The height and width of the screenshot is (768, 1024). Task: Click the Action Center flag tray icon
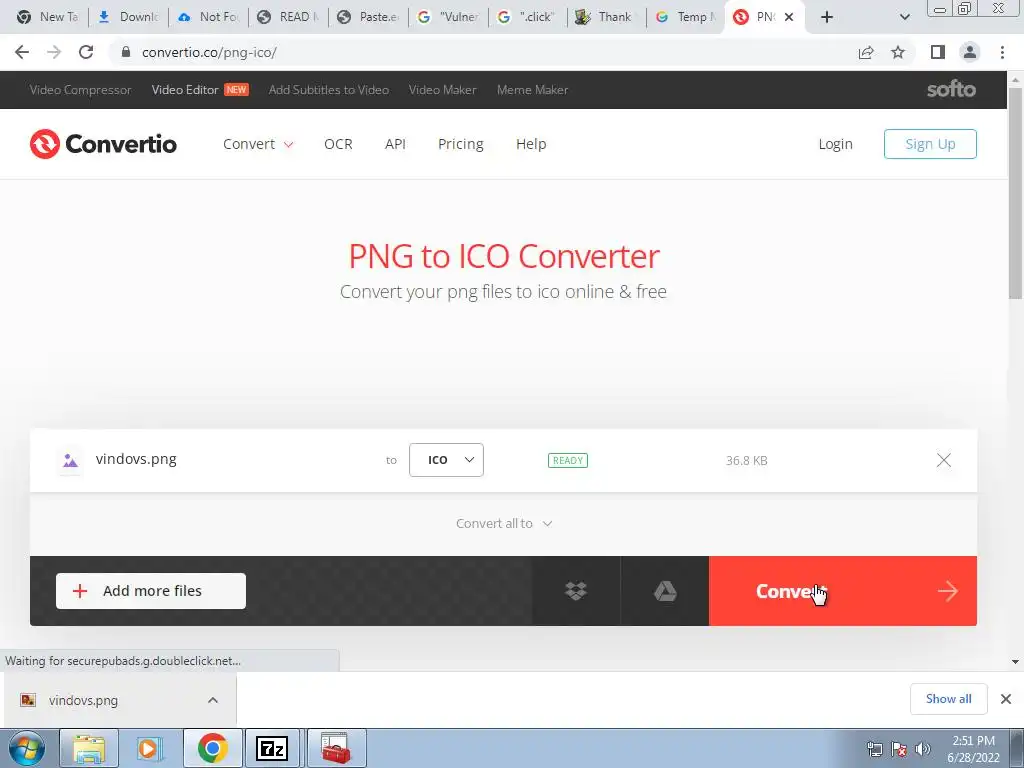(x=899, y=749)
